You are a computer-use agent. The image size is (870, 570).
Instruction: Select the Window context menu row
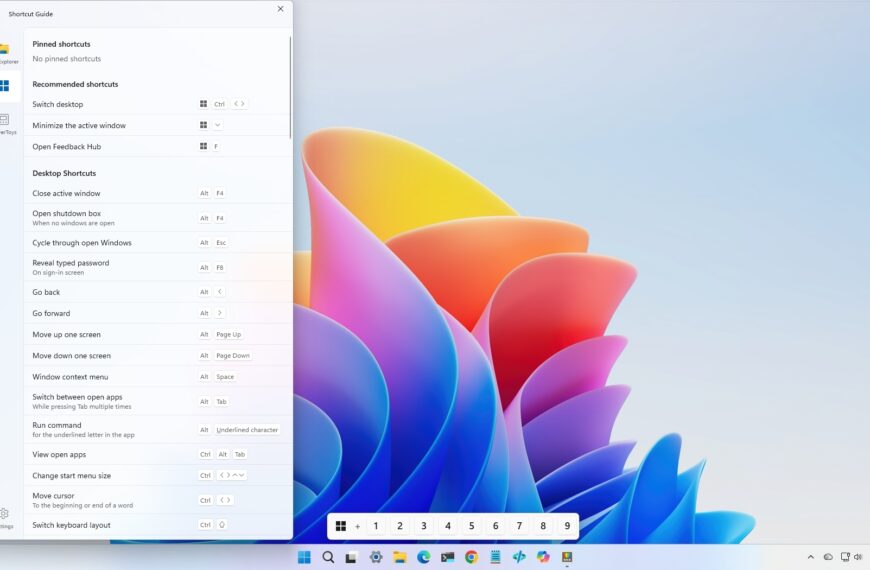(158, 376)
